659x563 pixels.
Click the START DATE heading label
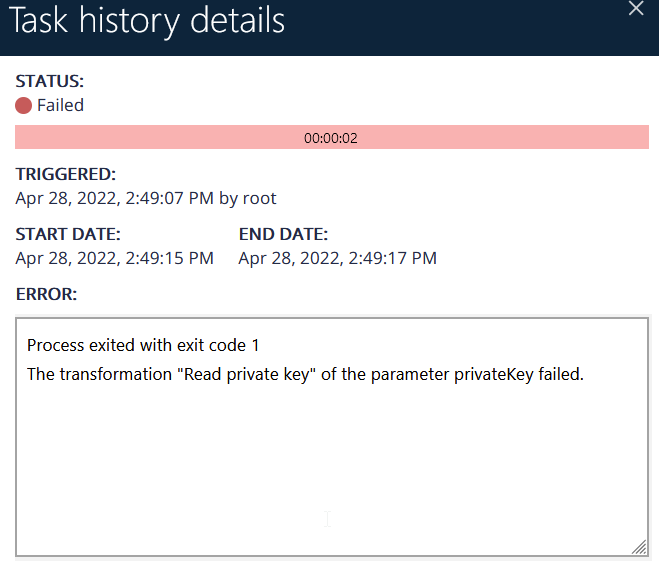pyautogui.click(x=68, y=235)
